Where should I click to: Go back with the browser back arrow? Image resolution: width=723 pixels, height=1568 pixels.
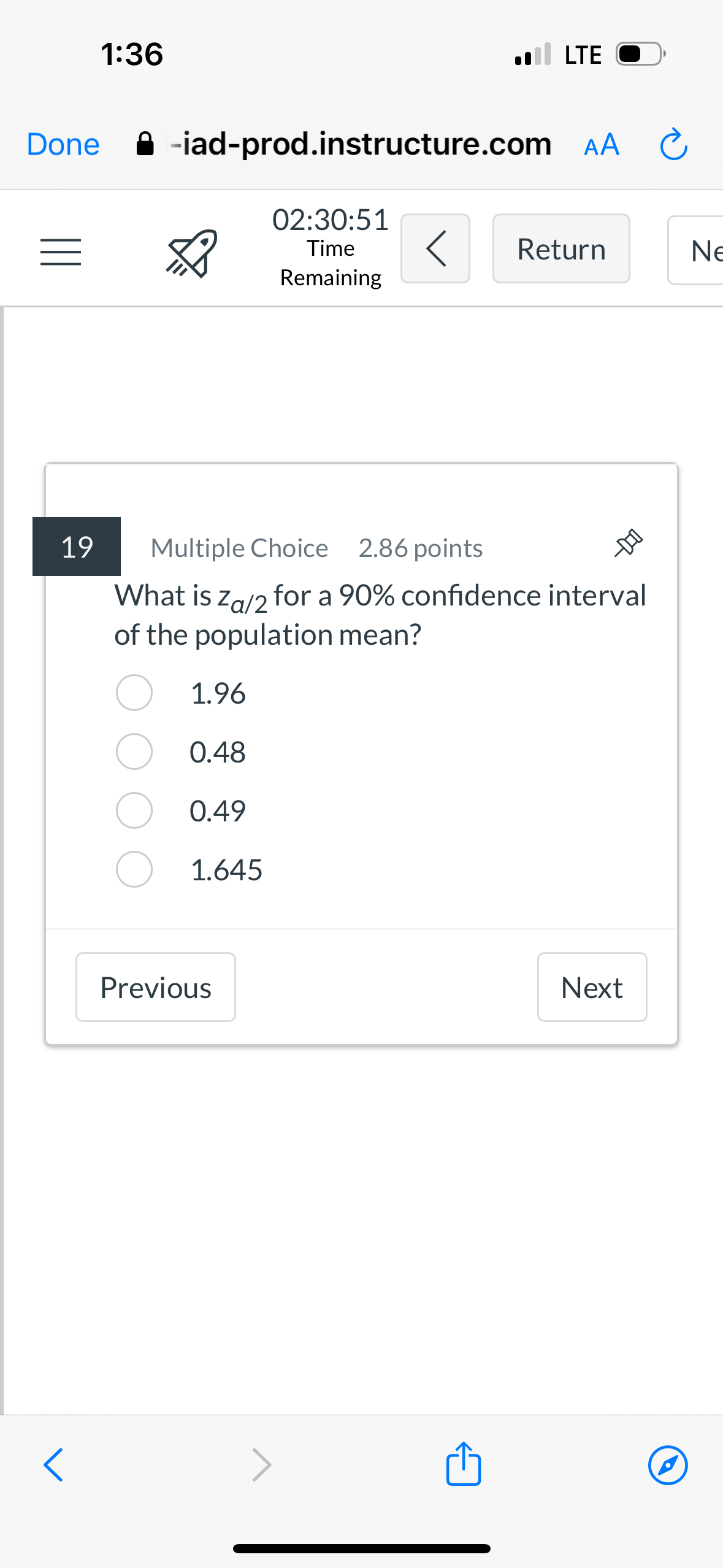click(x=53, y=1465)
